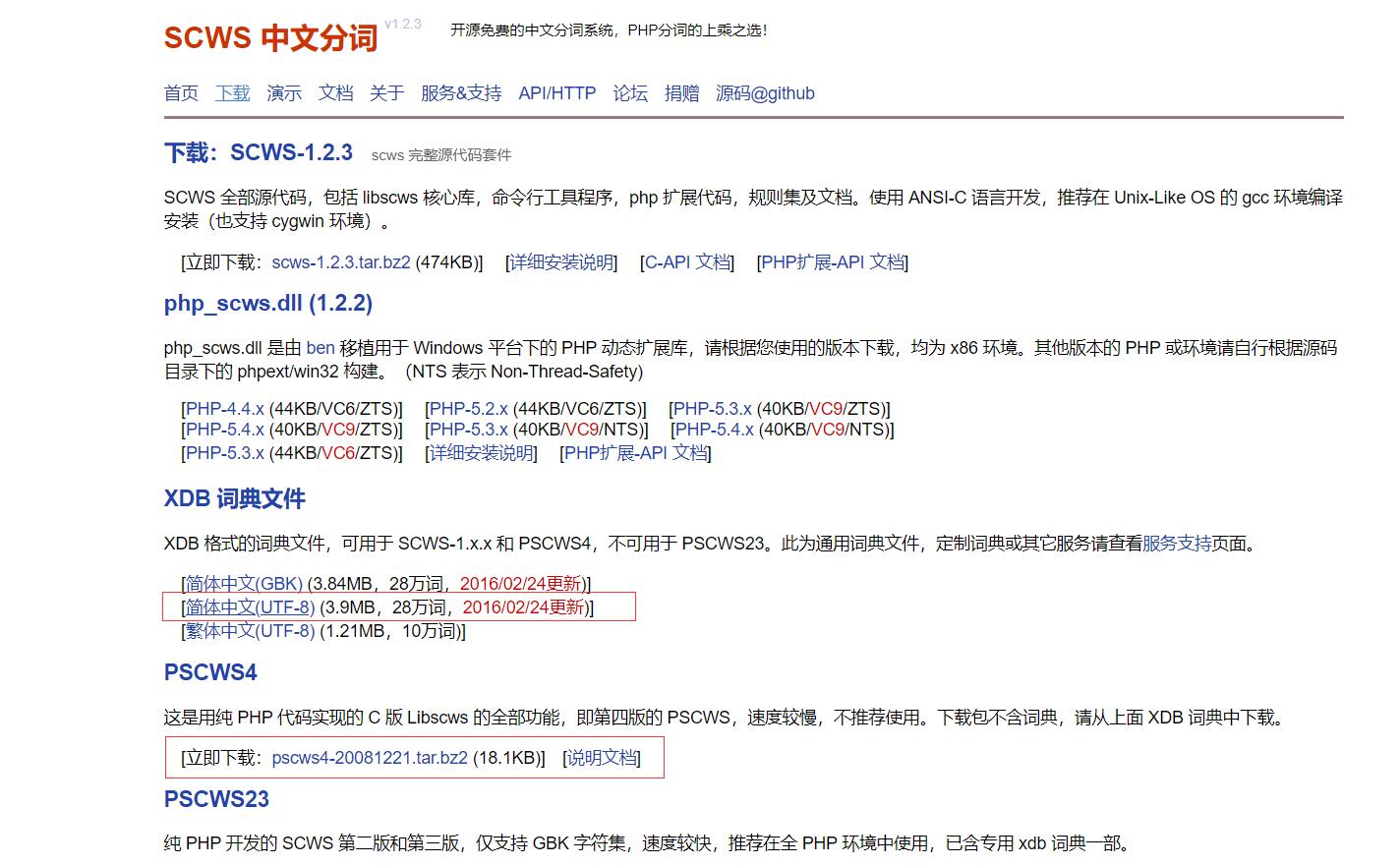This screenshot has height=866, width=1400.
Task: Go to the 演示 page
Action: (284, 93)
